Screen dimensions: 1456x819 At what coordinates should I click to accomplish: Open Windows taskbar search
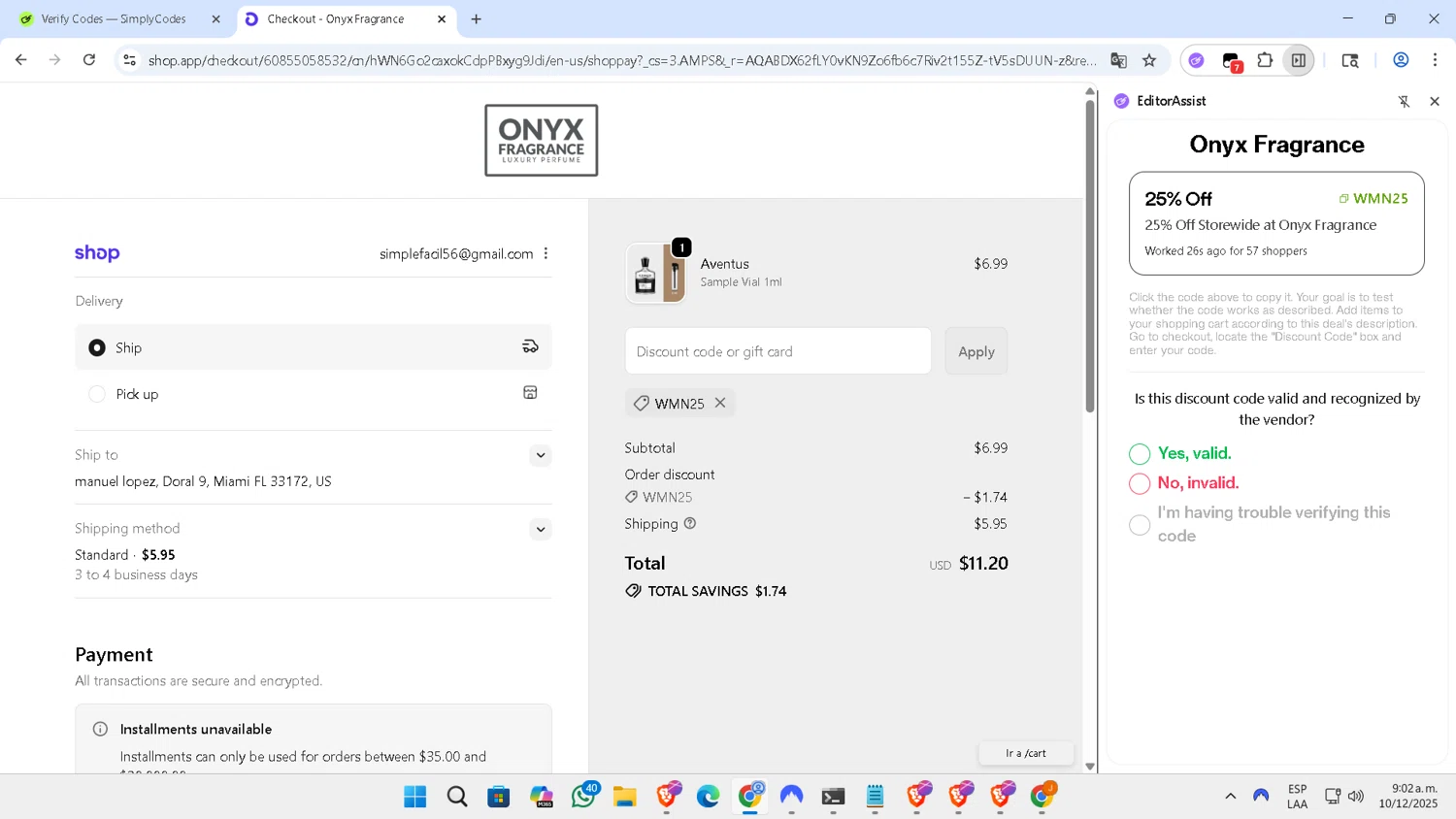pos(457,797)
